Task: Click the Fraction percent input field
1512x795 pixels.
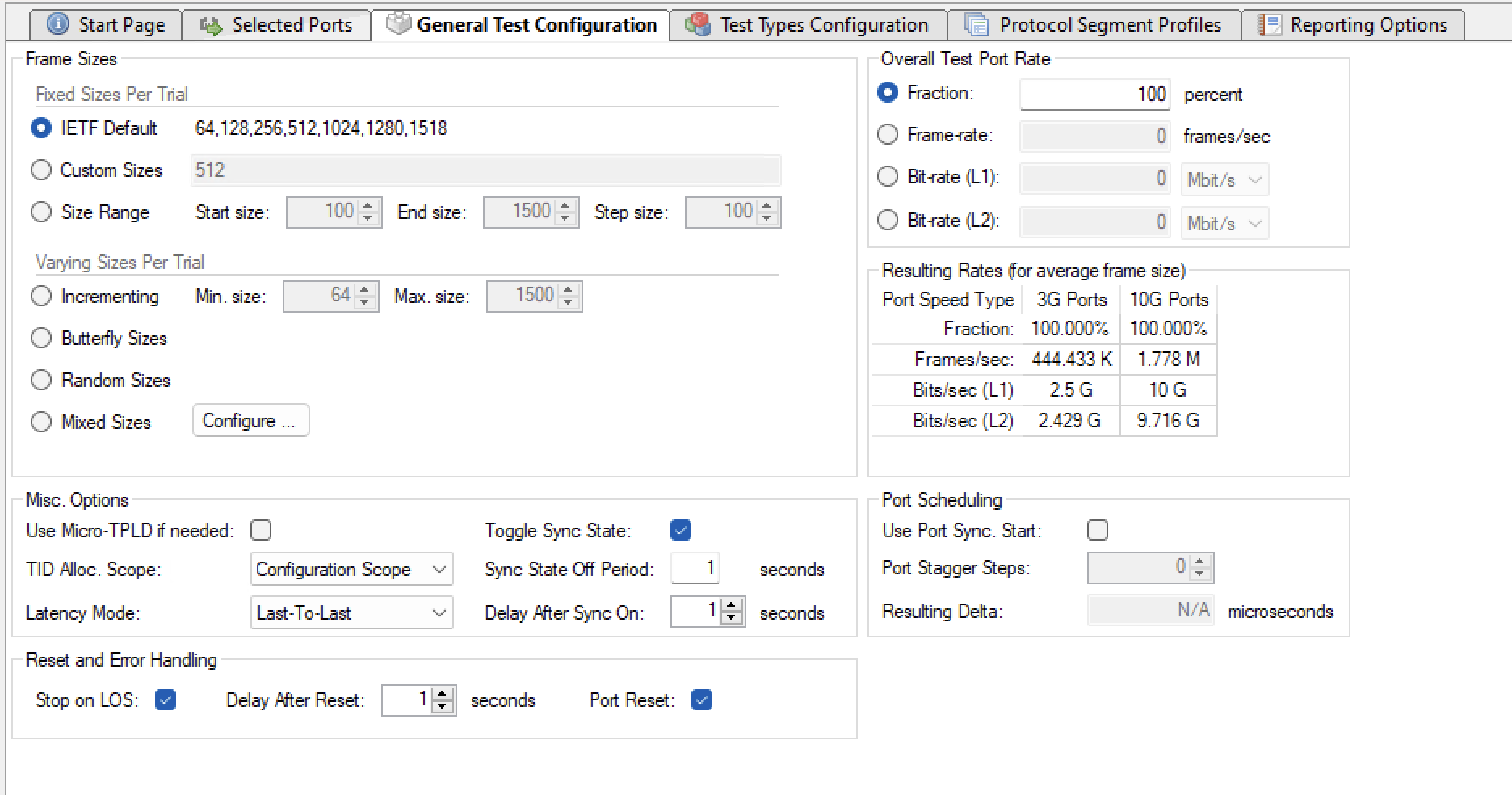Action: click(1095, 95)
